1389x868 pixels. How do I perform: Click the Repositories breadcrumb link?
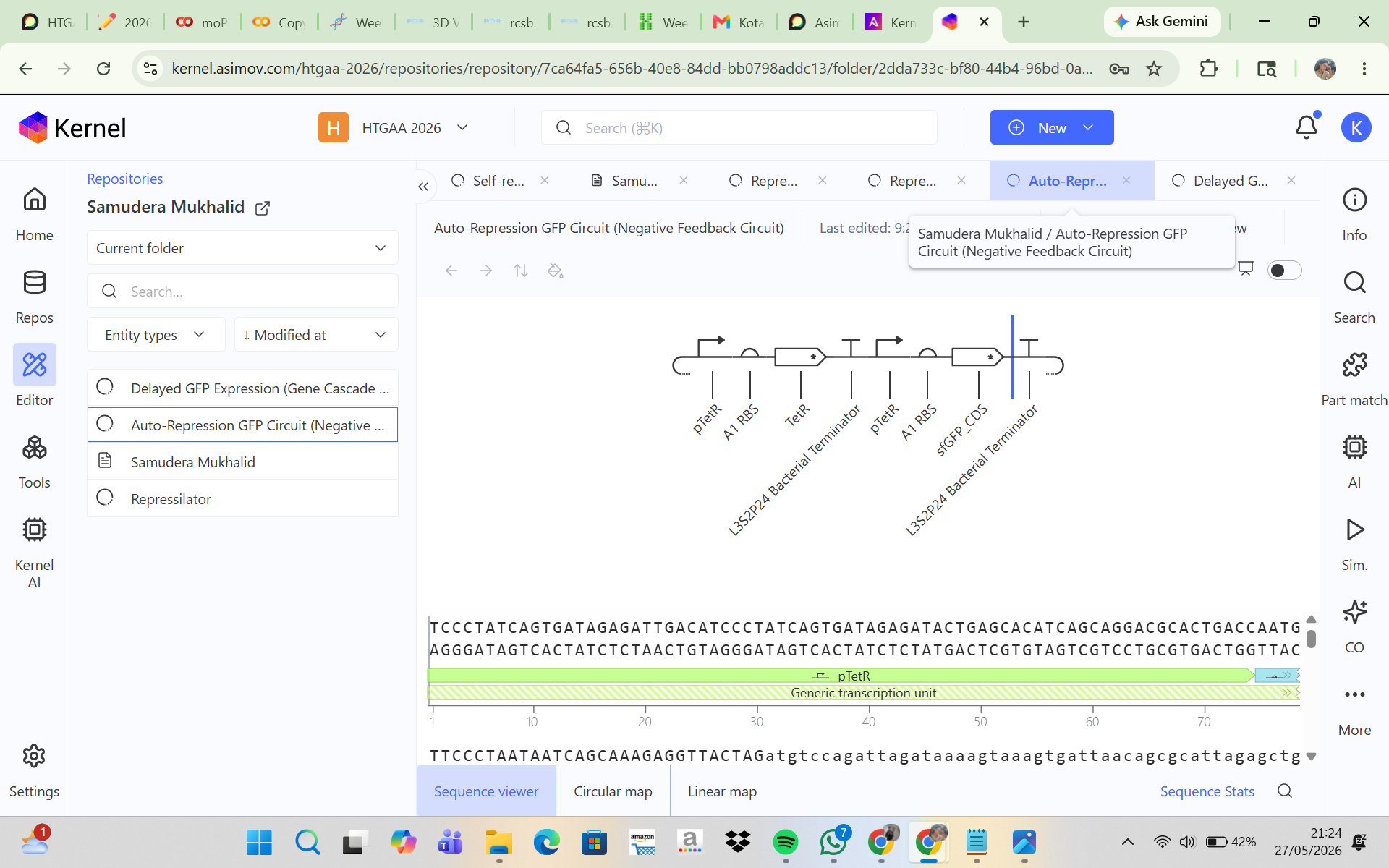tap(124, 179)
